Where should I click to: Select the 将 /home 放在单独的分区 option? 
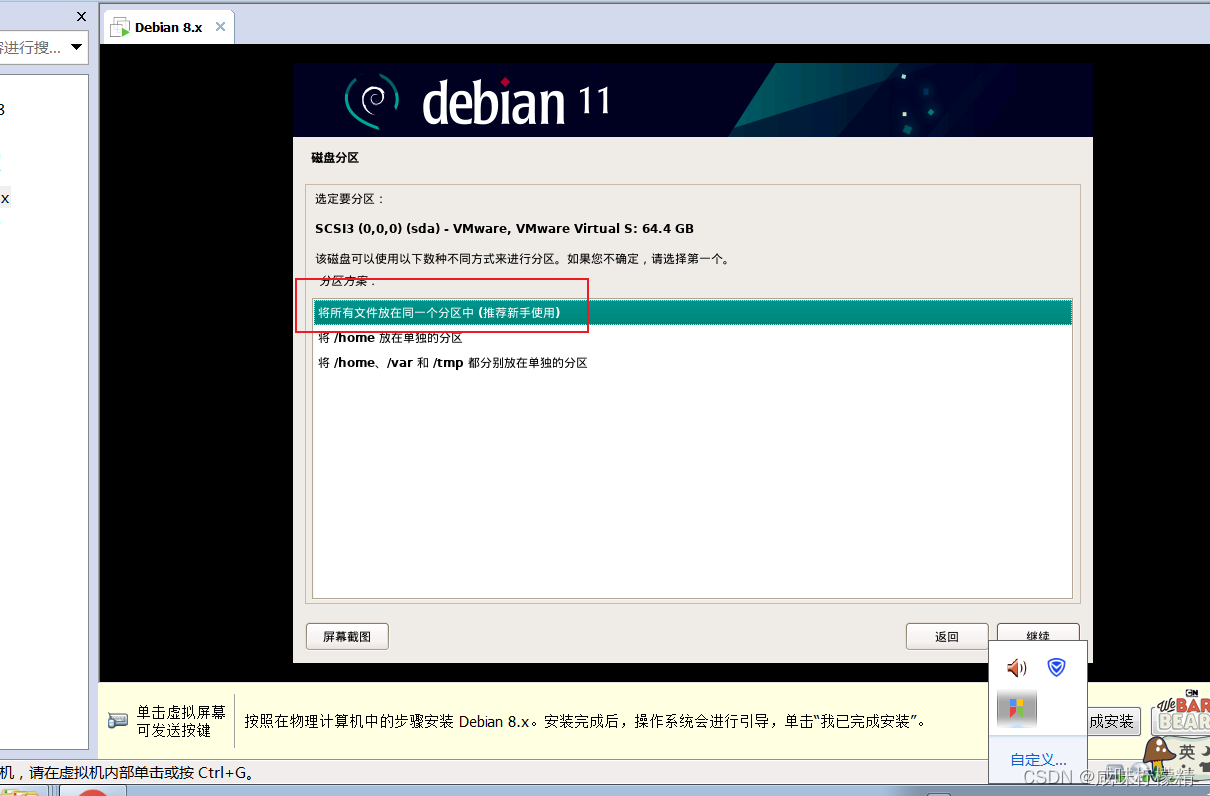tap(389, 338)
